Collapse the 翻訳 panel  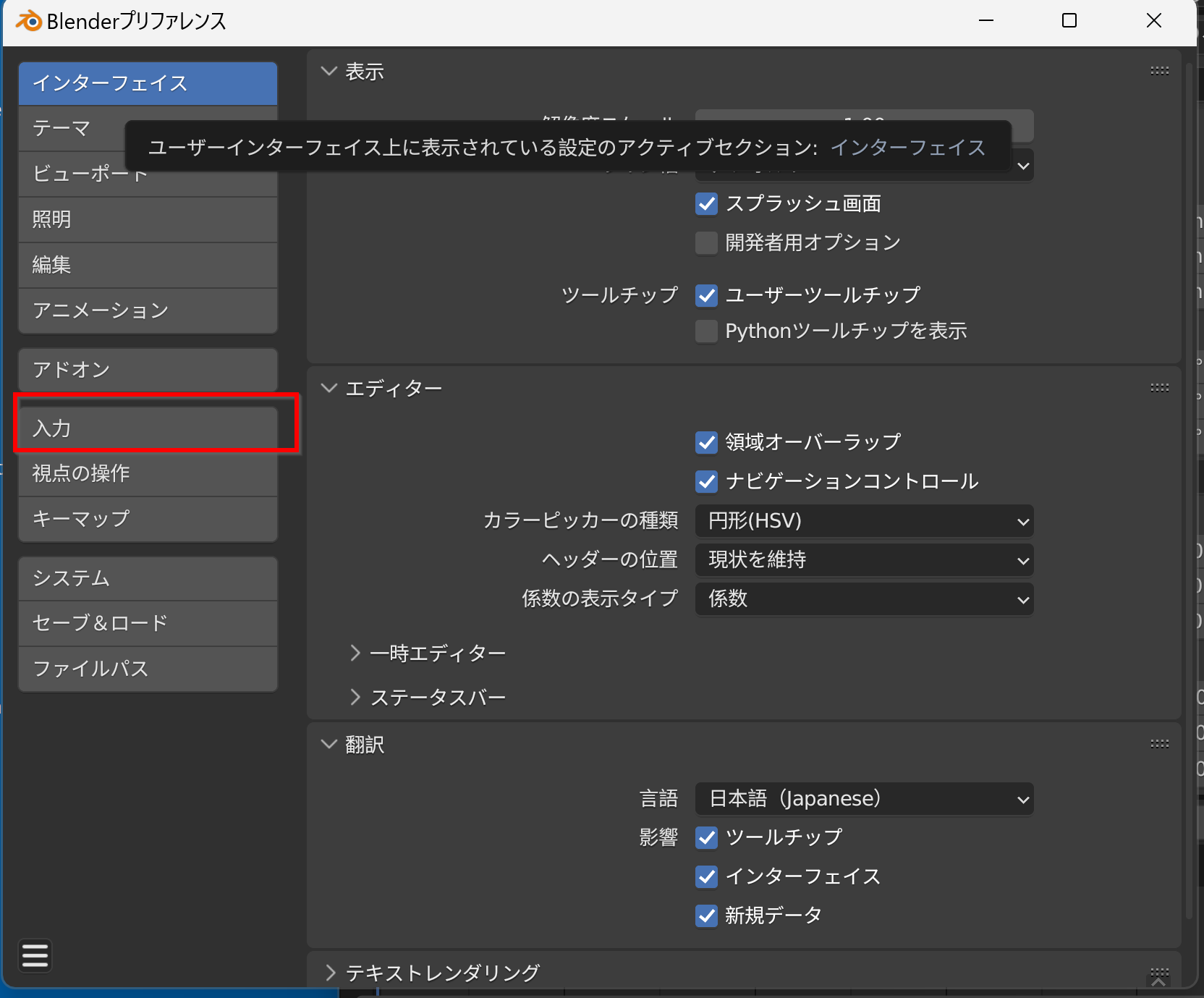(x=329, y=744)
